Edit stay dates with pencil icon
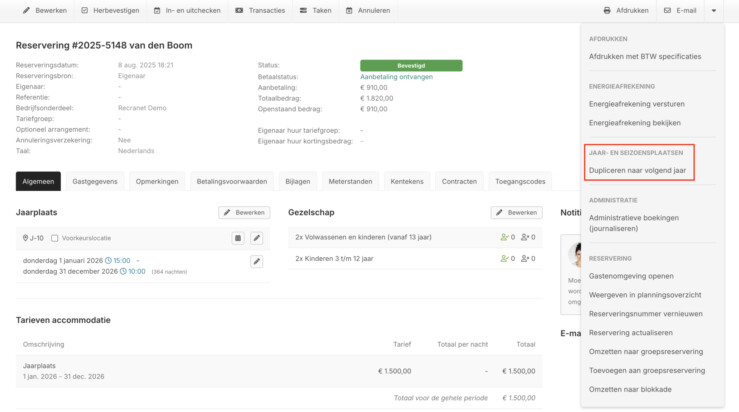Screen dimensions: 739x412 click(256, 261)
